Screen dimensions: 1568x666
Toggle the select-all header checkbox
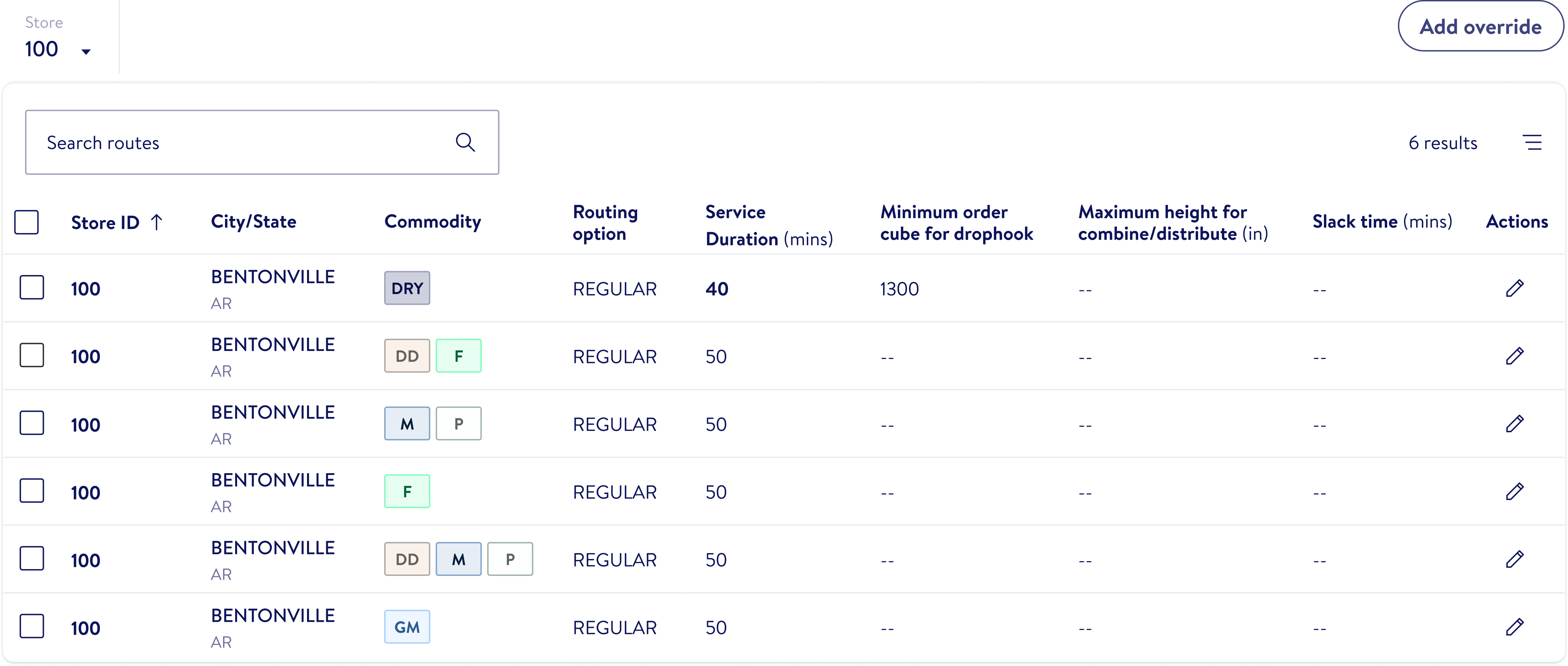pos(27,222)
